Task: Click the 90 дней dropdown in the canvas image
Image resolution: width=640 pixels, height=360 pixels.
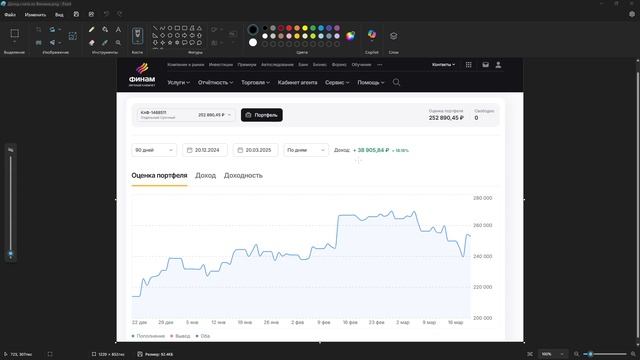Action: (x=154, y=150)
